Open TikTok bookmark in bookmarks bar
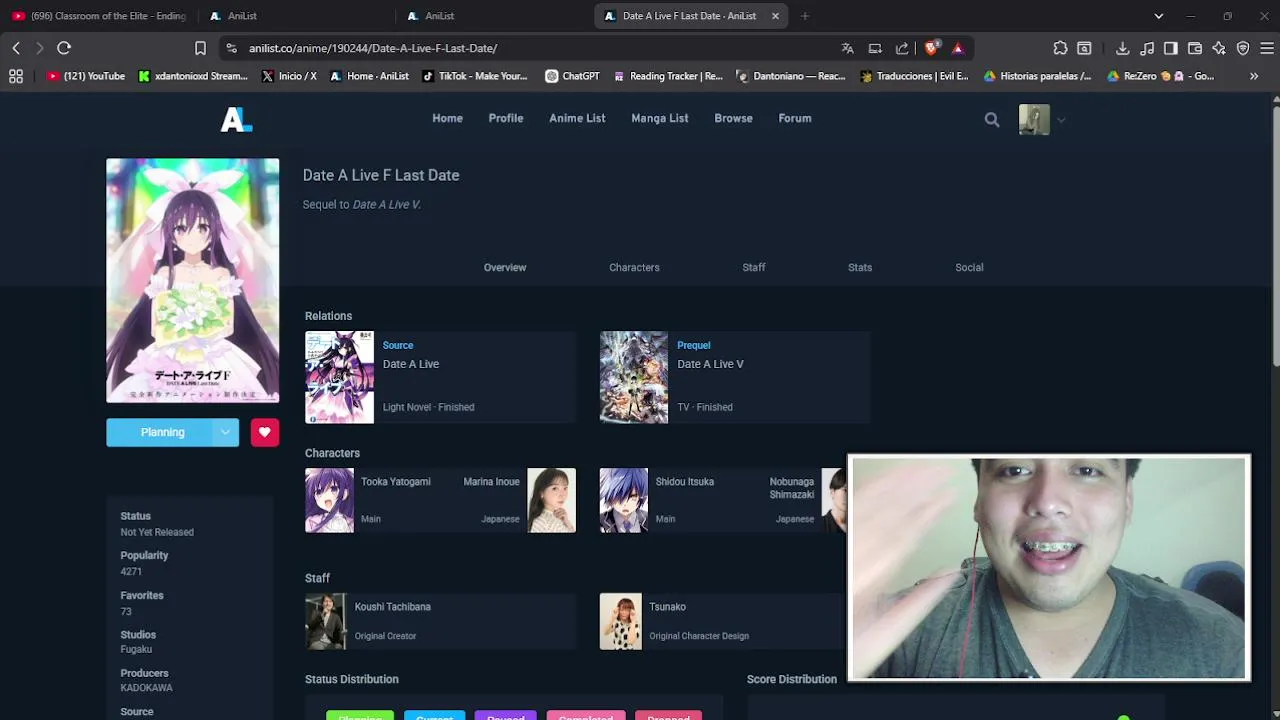The height and width of the screenshot is (720, 1280). point(475,76)
